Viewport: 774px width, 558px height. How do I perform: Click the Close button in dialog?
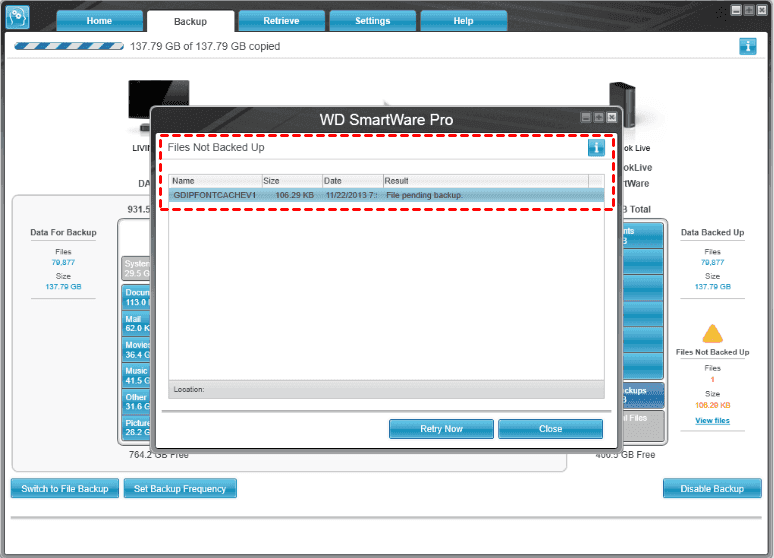pyautogui.click(x=550, y=429)
